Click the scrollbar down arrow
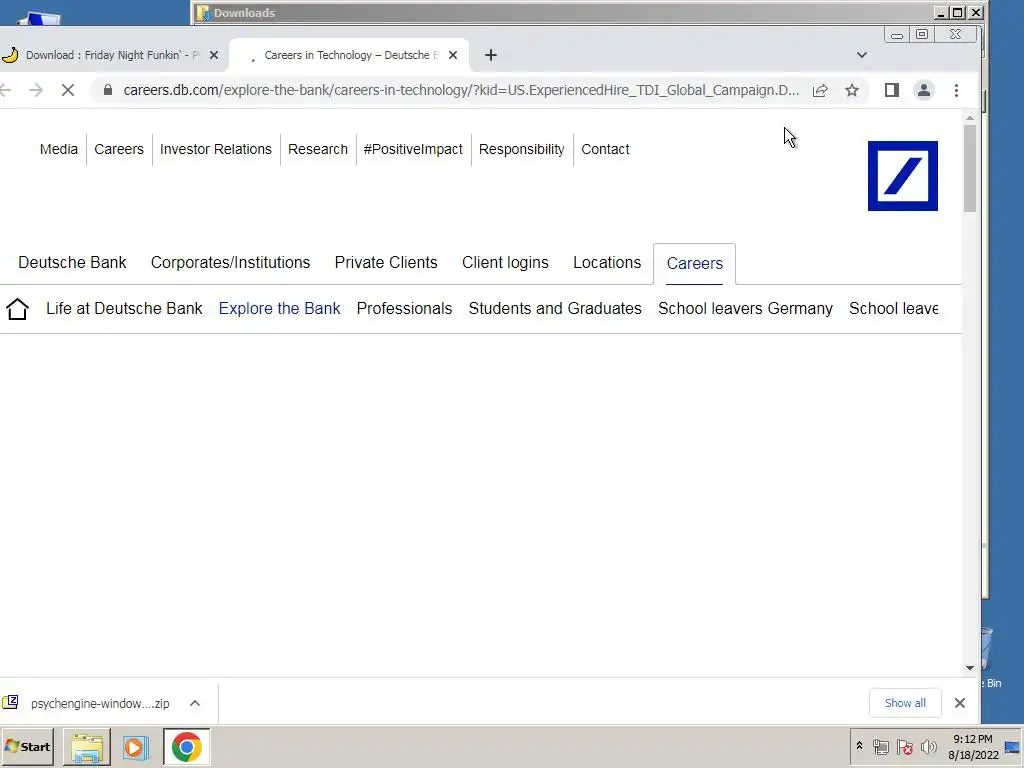 coord(970,667)
